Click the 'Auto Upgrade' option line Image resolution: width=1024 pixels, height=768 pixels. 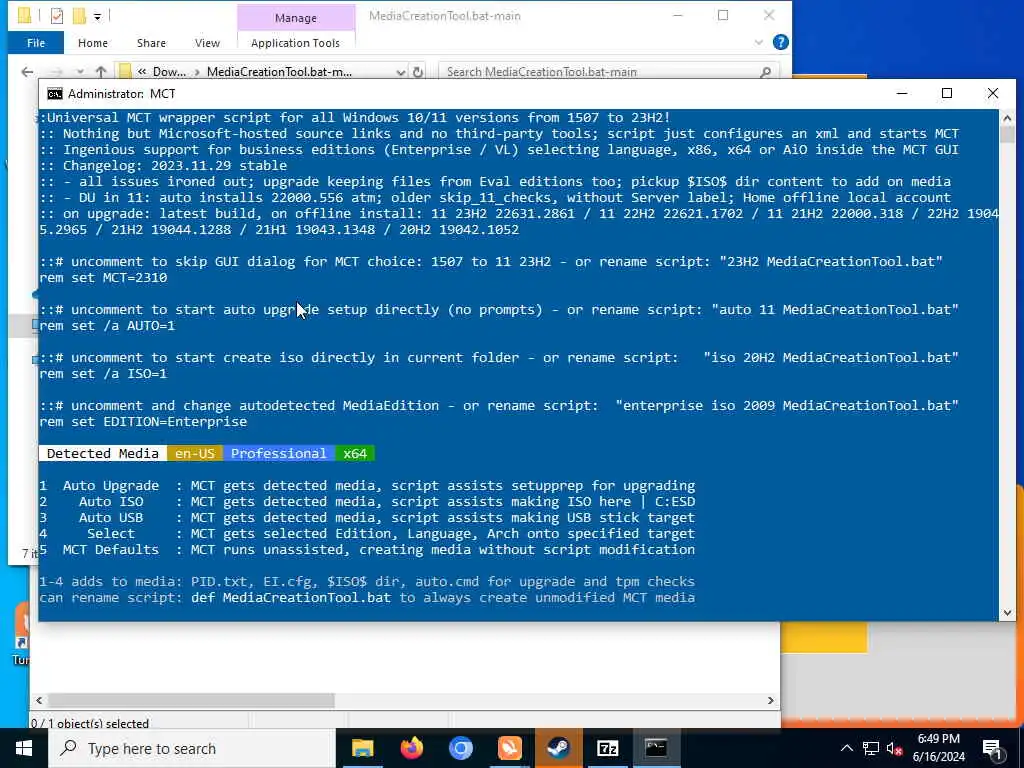(367, 486)
